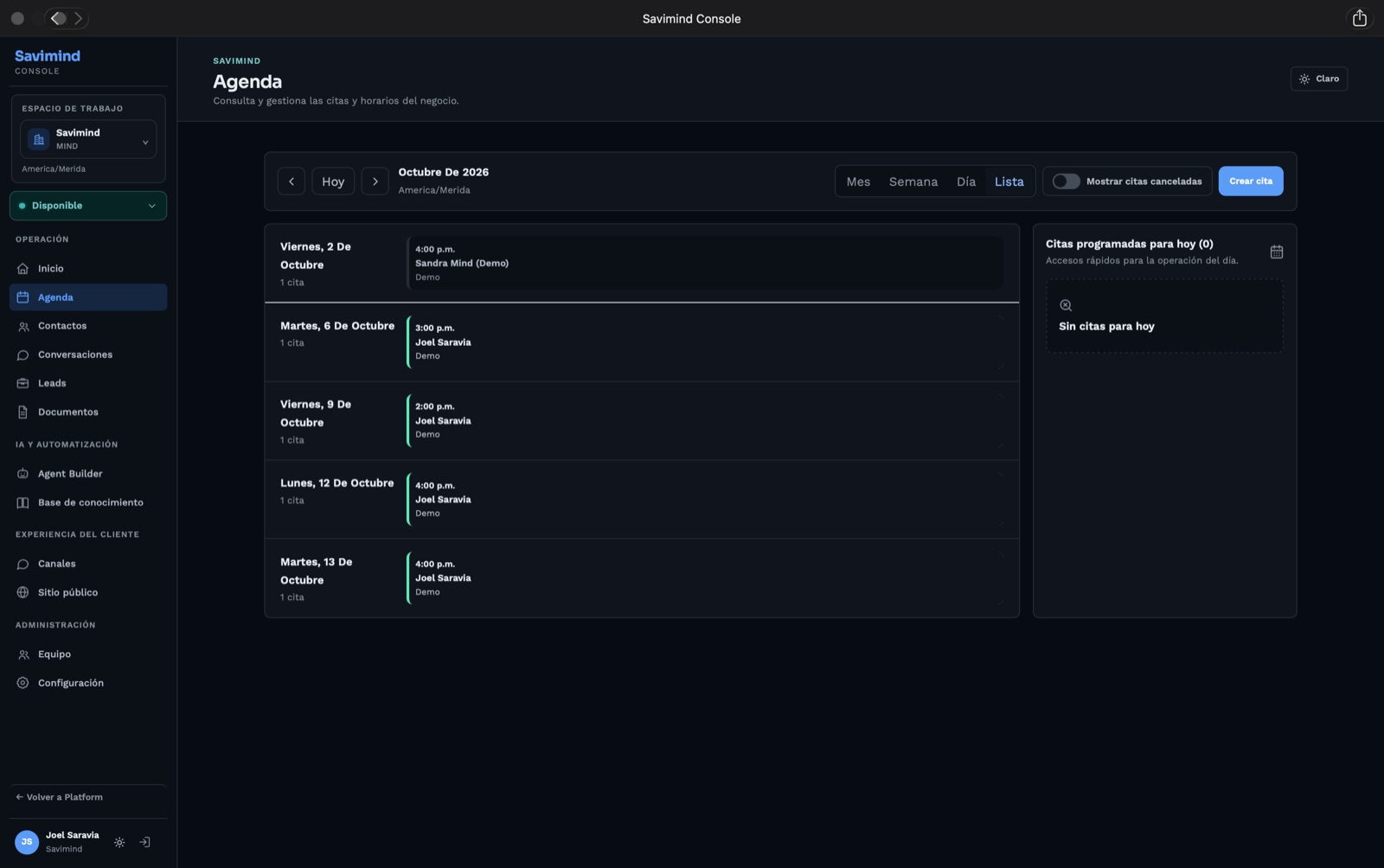Open Sitio público via its globe icon
This screenshot has width=1384, height=868.
[23, 592]
